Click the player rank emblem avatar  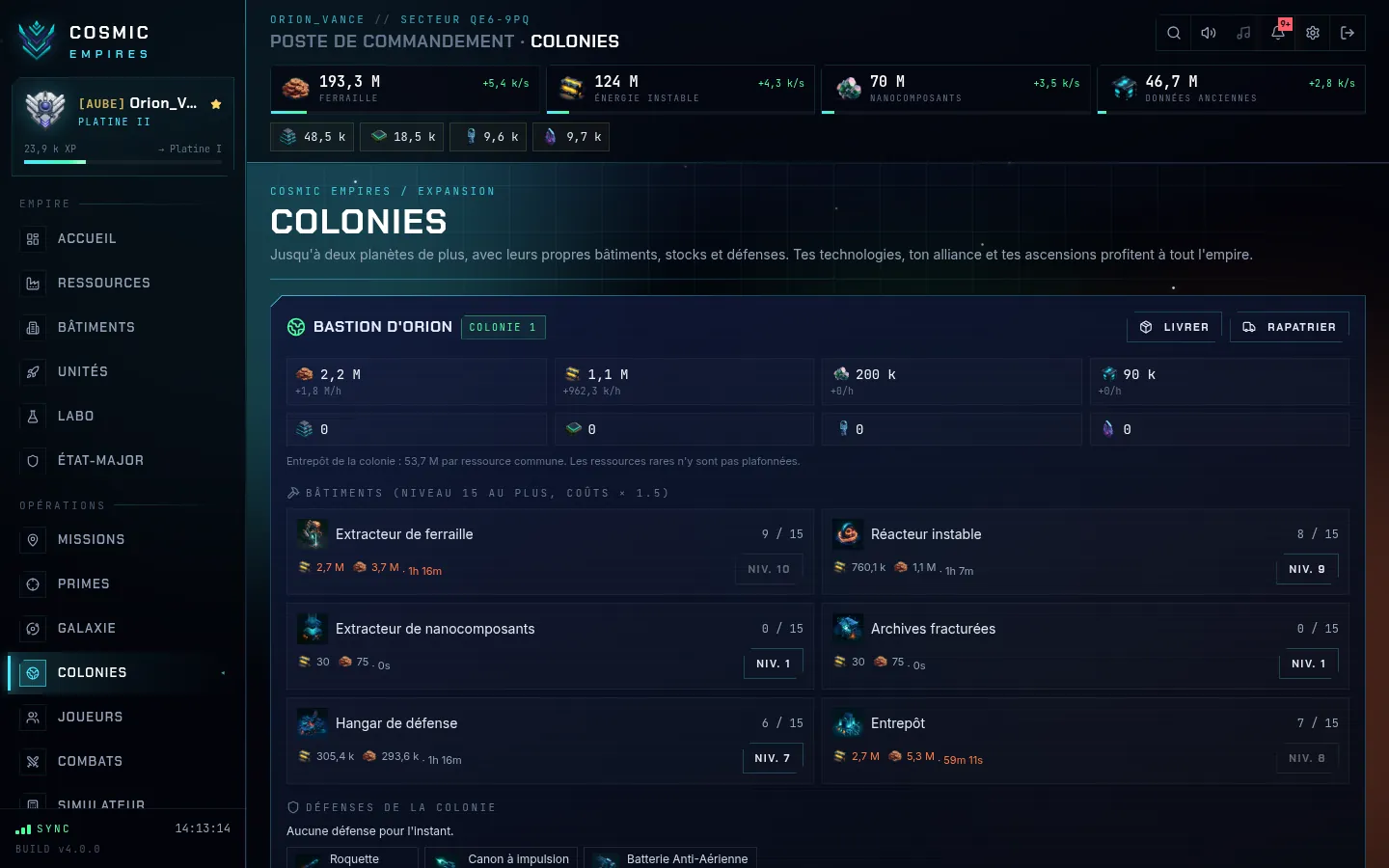(x=45, y=111)
